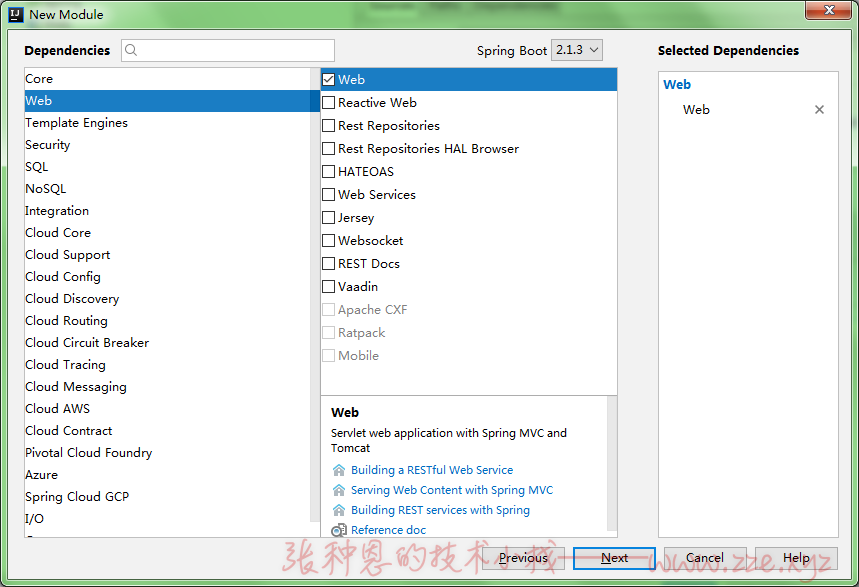Select the Cloud AWS category
The height and width of the screenshot is (587, 859).
click(168, 409)
